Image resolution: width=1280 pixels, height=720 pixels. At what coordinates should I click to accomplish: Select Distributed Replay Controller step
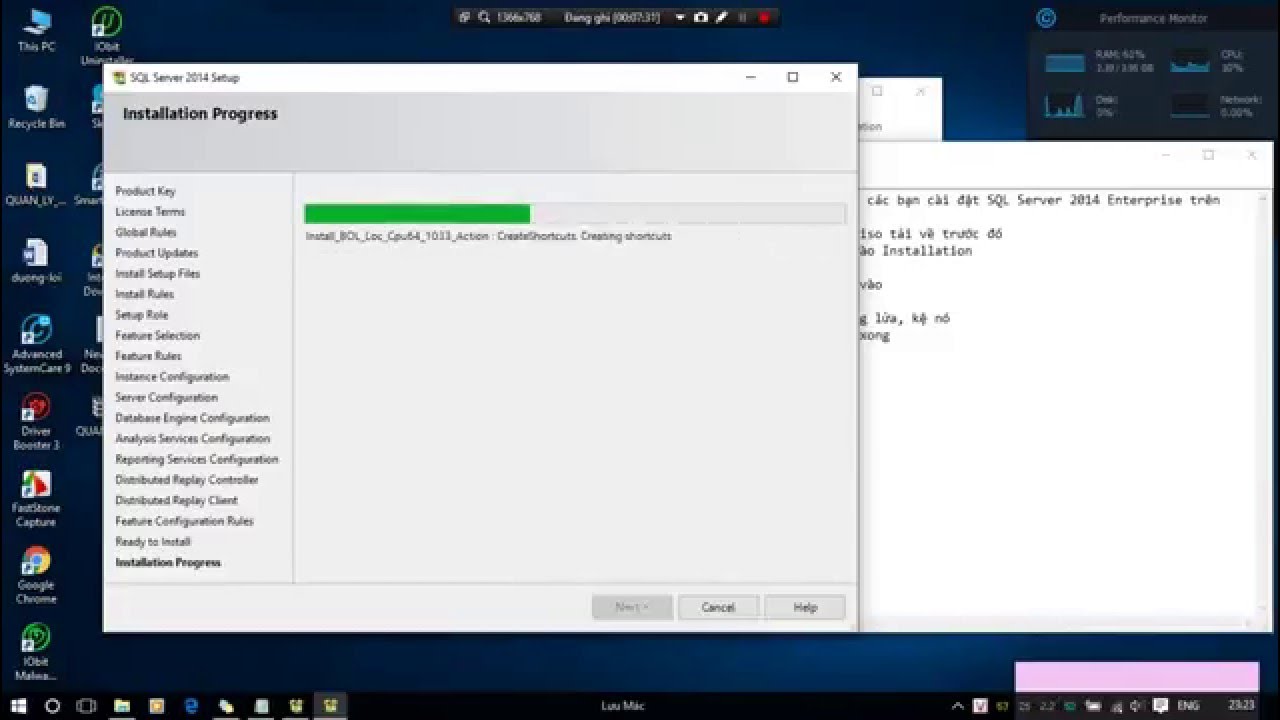click(x=187, y=480)
